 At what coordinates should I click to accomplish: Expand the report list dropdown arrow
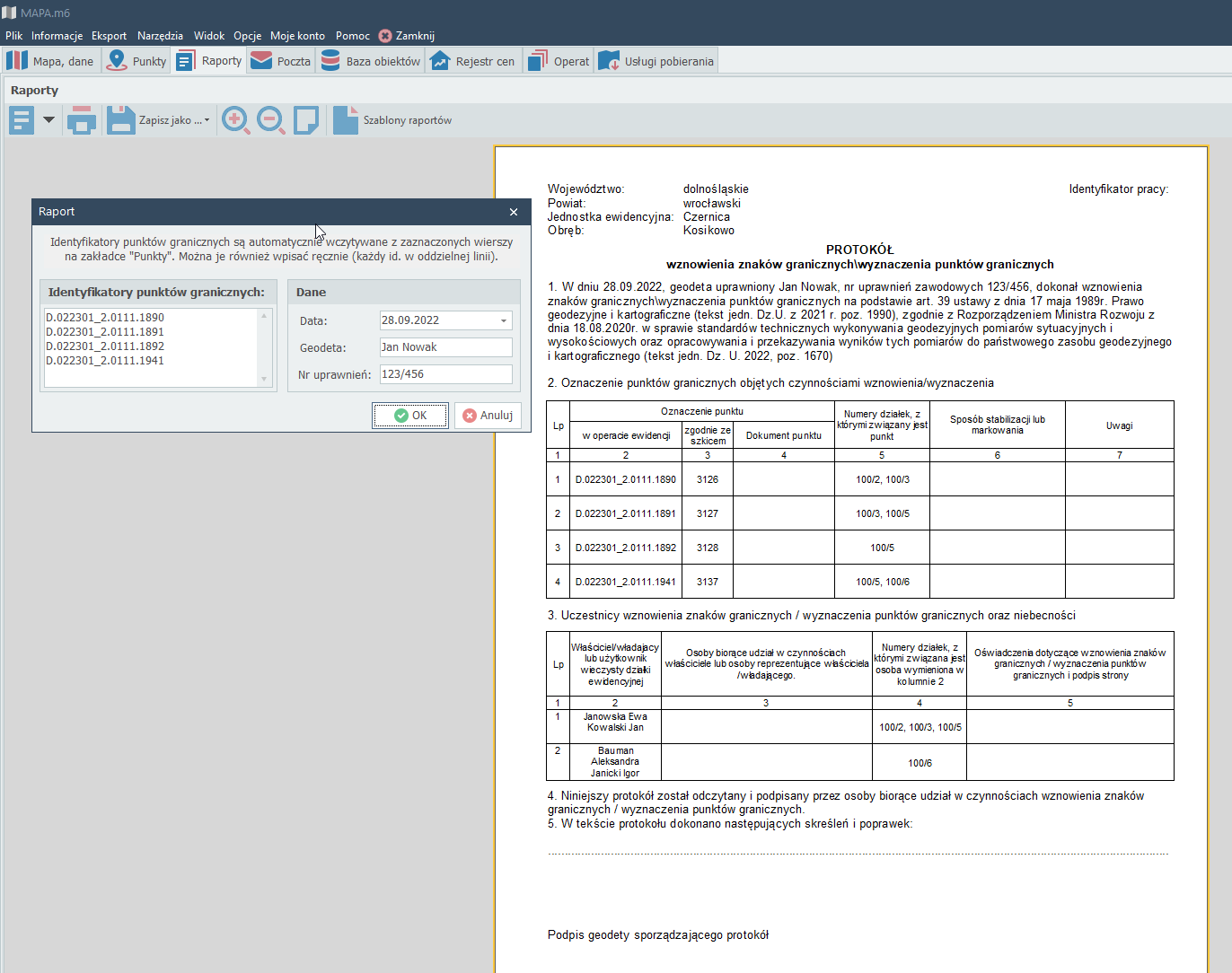tap(48, 119)
